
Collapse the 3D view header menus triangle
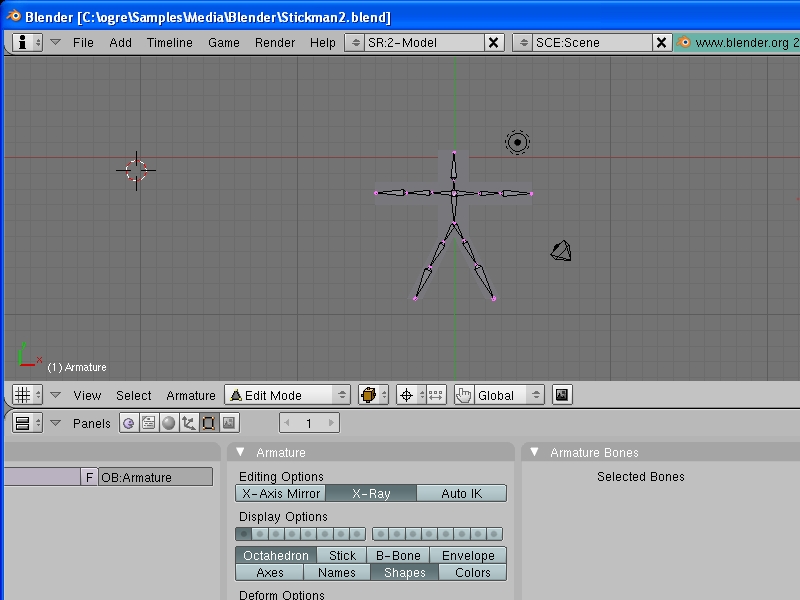click(56, 395)
